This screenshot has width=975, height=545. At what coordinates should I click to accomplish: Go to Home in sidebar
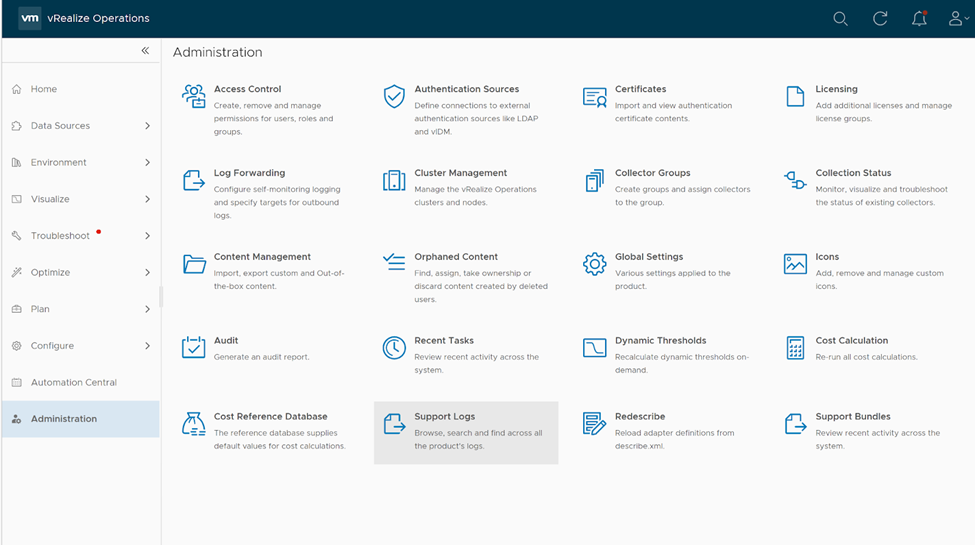tap(81, 89)
